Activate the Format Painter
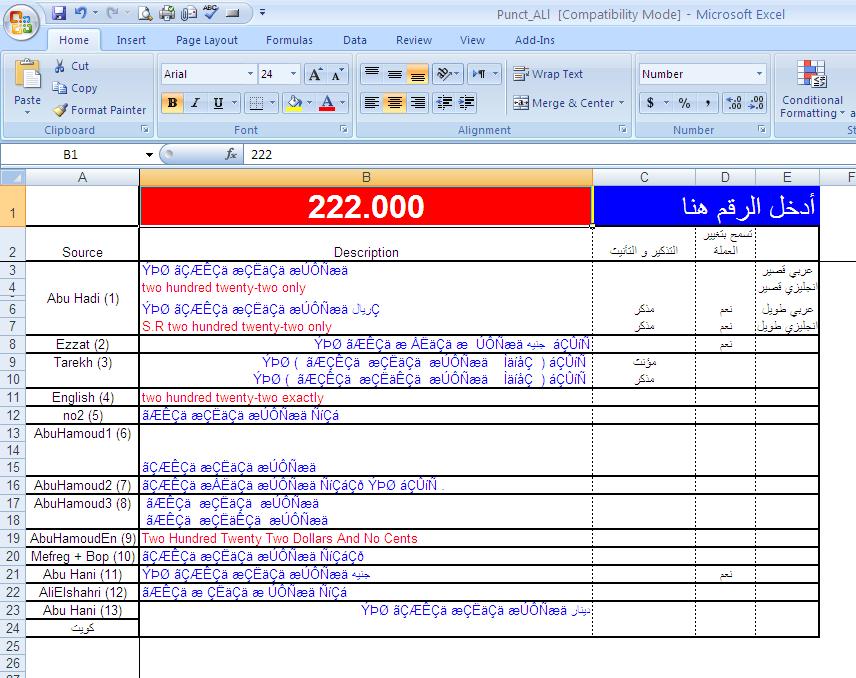 click(99, 110)
